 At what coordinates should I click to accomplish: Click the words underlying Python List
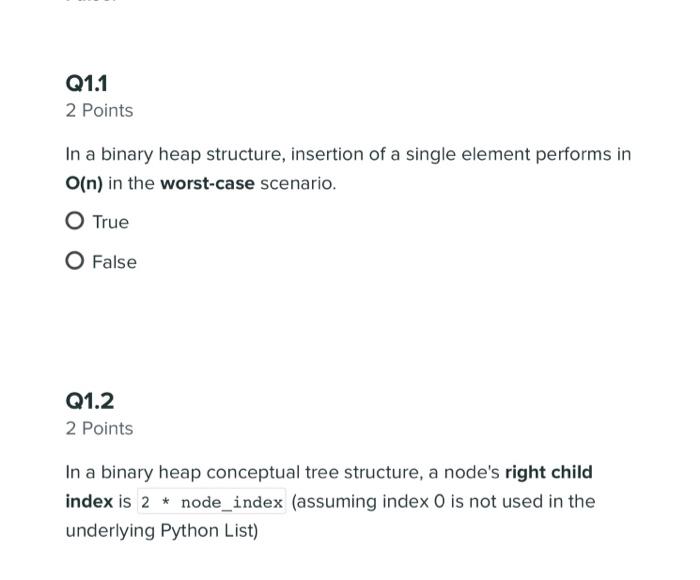[158, 530]
